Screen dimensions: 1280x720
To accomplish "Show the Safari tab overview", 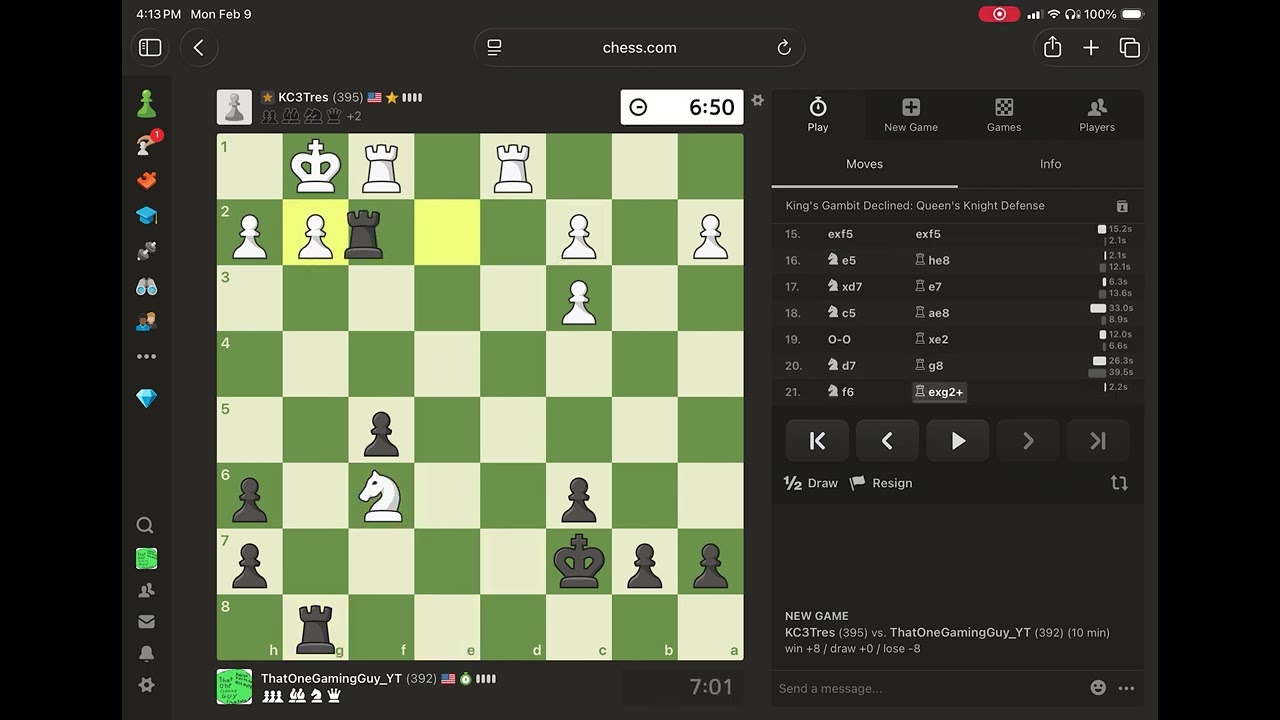I will [1130, 47].
